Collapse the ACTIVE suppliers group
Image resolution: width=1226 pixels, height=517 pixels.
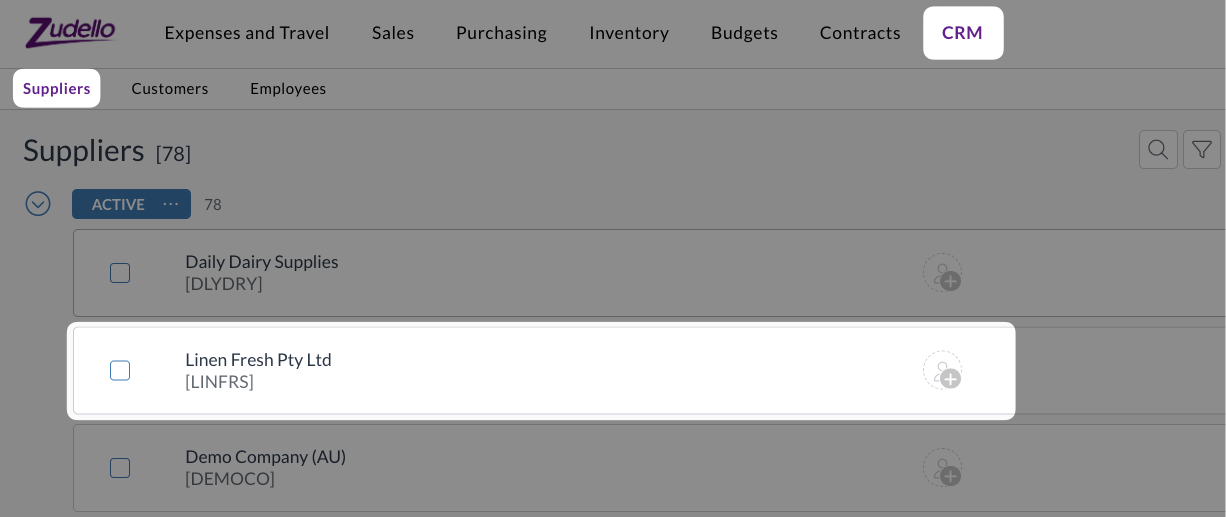pos(38,204)
